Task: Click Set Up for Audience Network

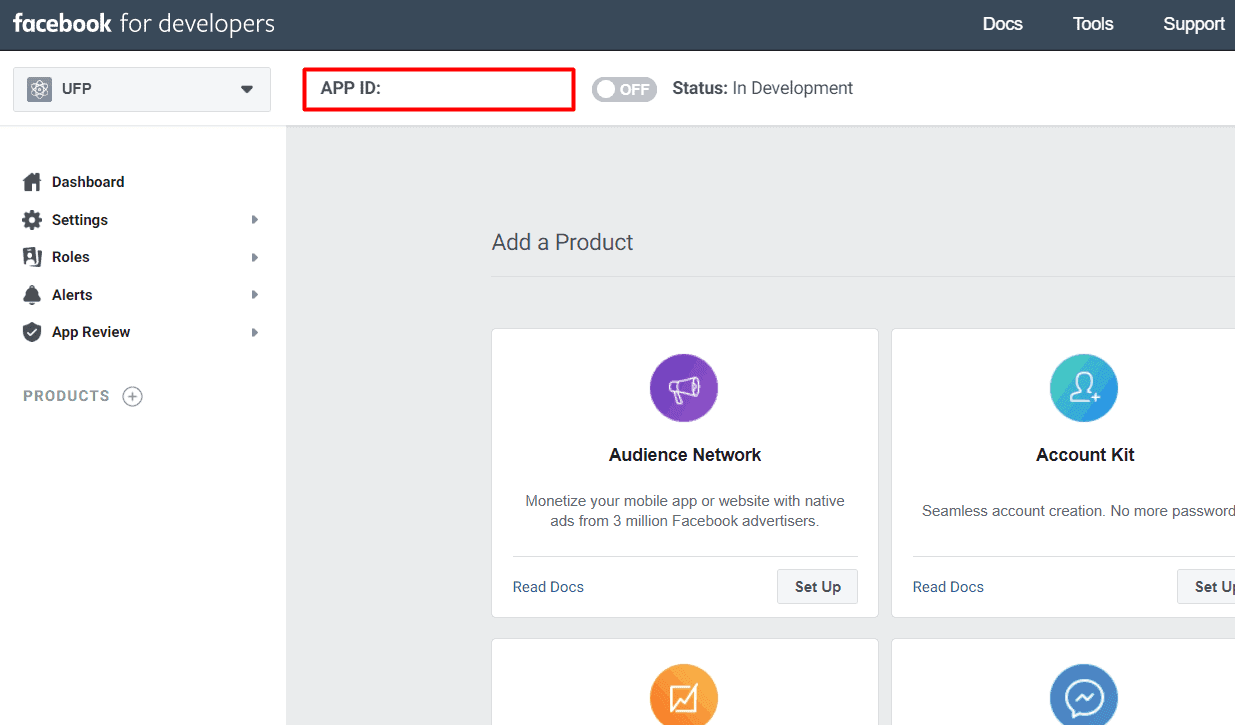Action: pos(817,587)
